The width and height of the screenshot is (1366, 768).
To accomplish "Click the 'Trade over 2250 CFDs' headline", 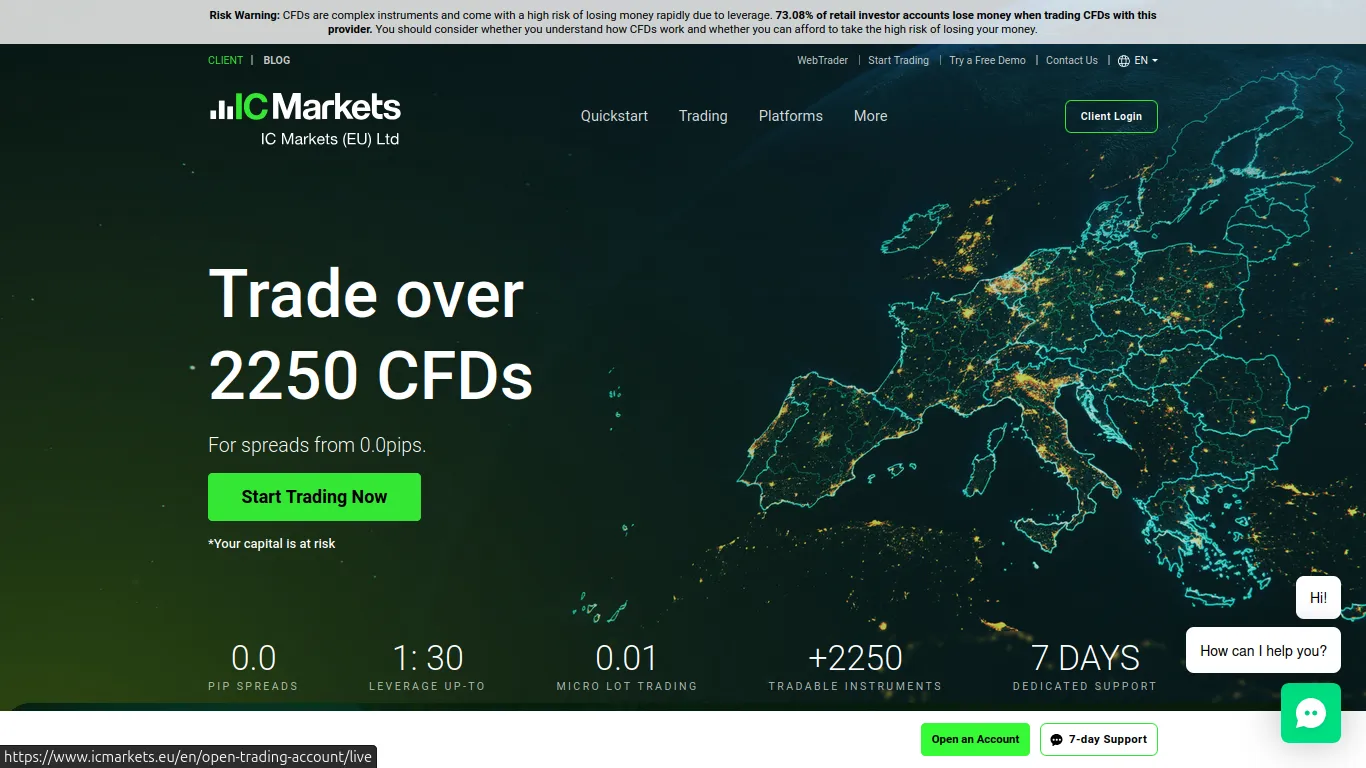I will click(370, 334).
